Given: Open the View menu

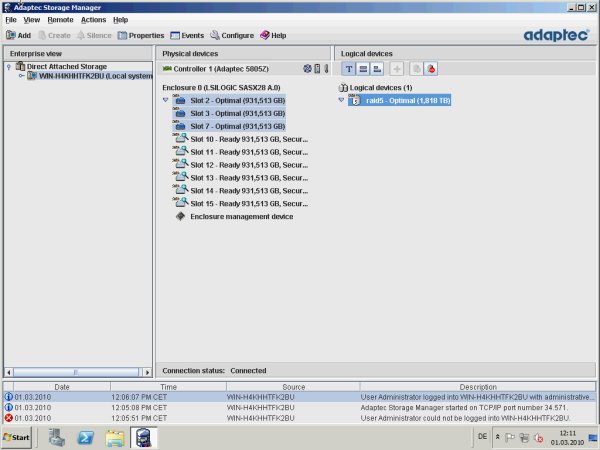Looking at the screenshot, I should (x=31, y=20).
